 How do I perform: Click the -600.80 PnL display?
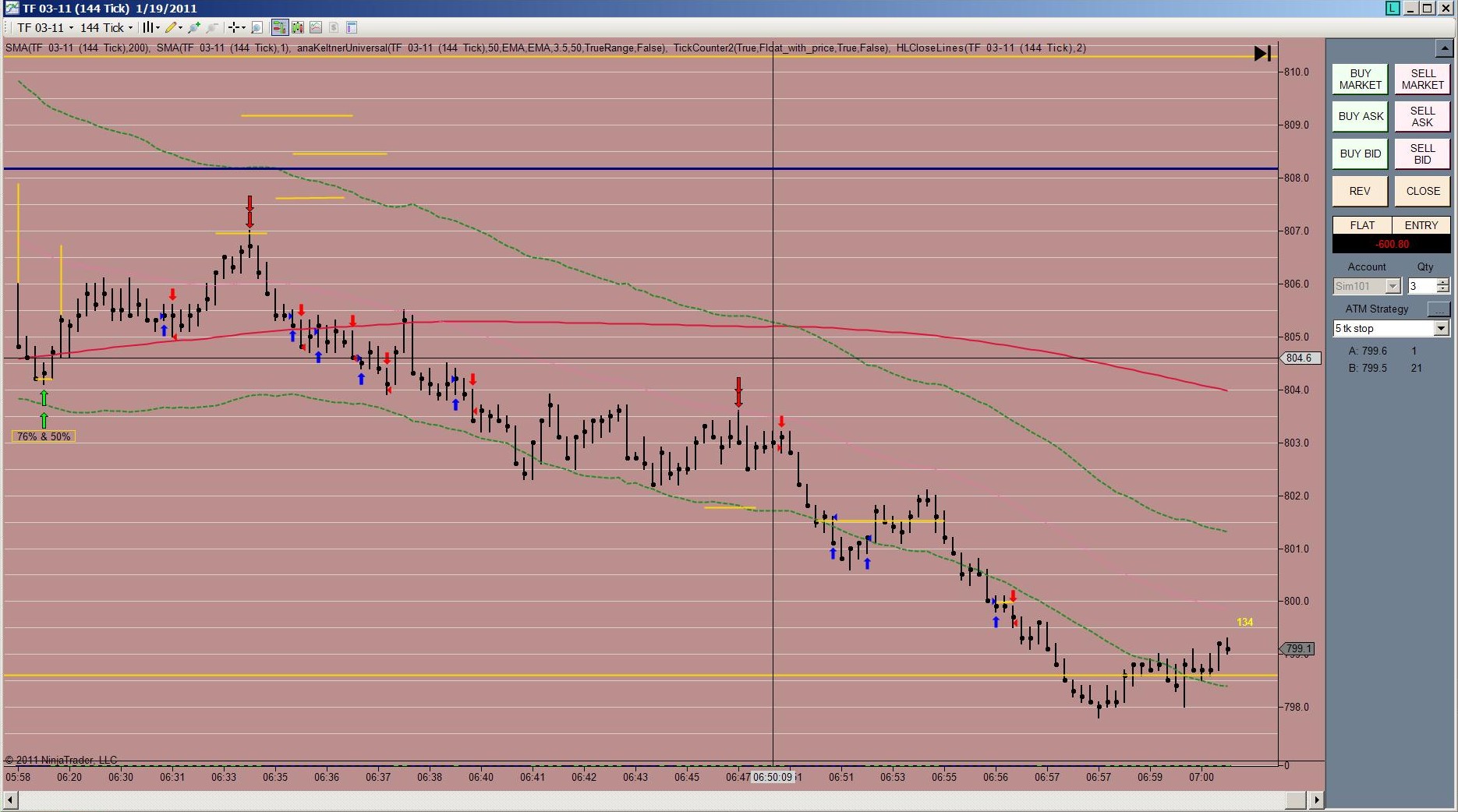1392,244
